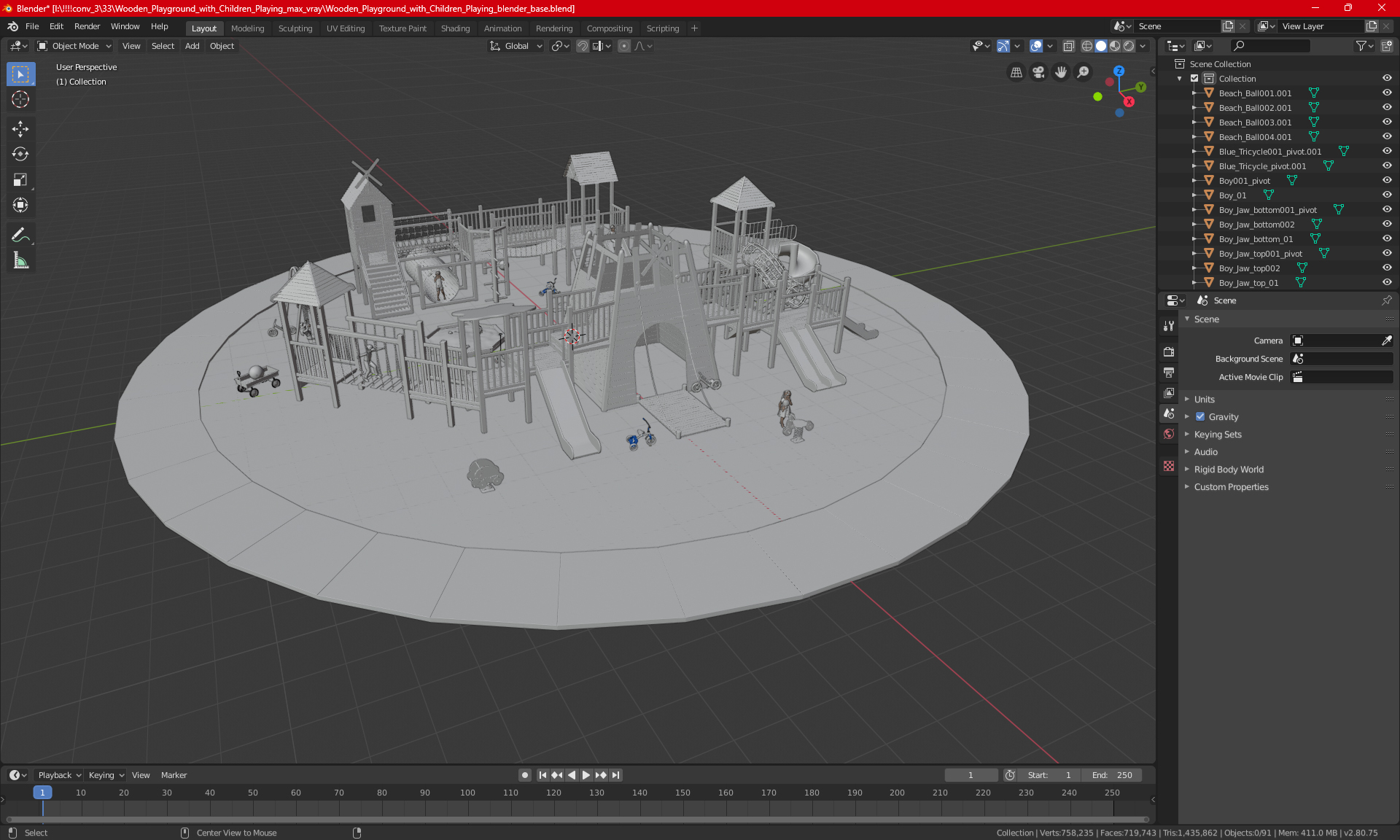Click the Move tool in toolbar
The image size is (1400, 840).
pos(19,127)
